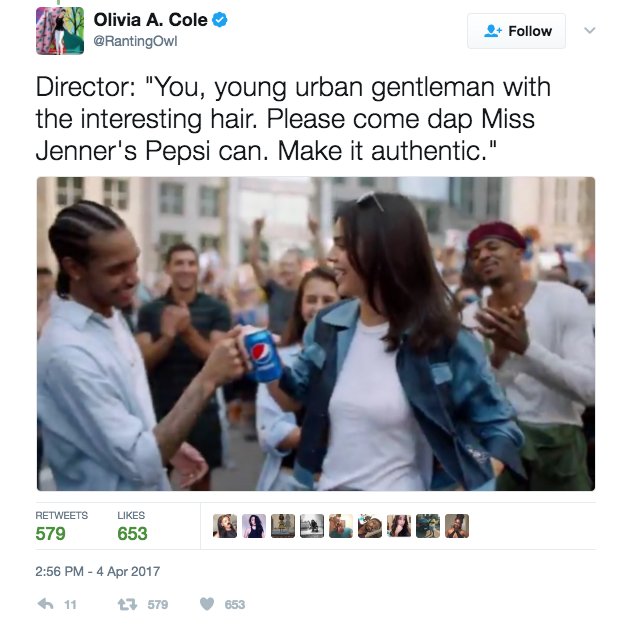634x644 pixels.
Task: Expand the tweet options chevron
Action: [590, 30]
